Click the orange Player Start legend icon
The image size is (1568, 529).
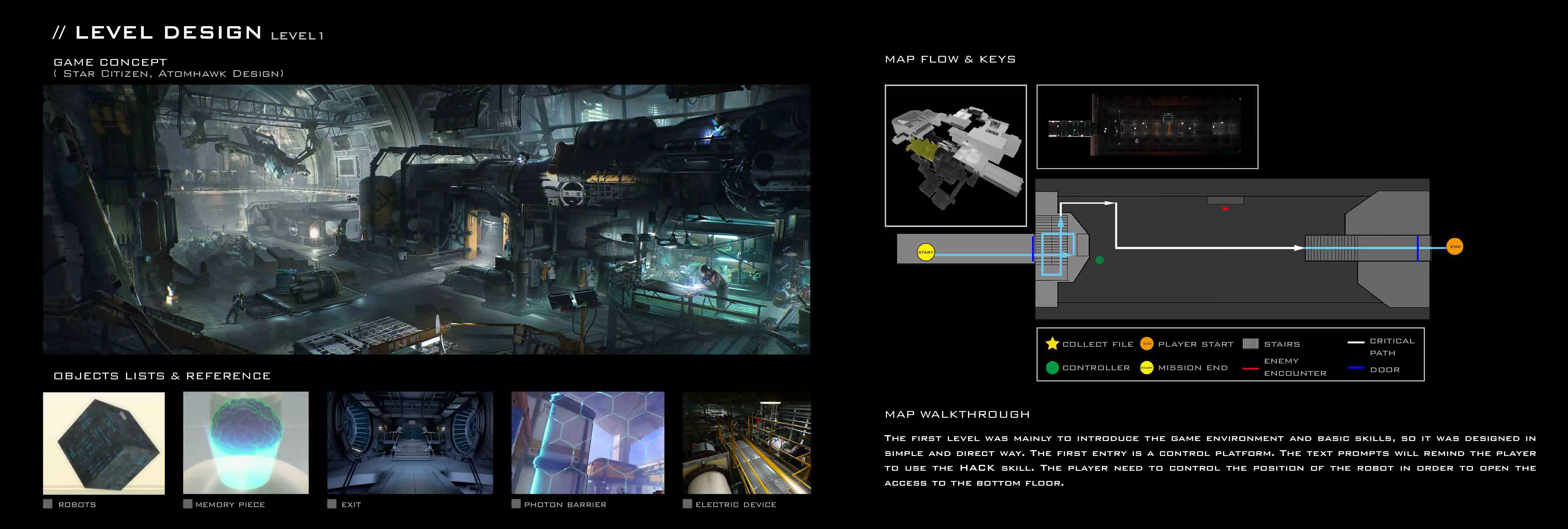pos(1147,344)
